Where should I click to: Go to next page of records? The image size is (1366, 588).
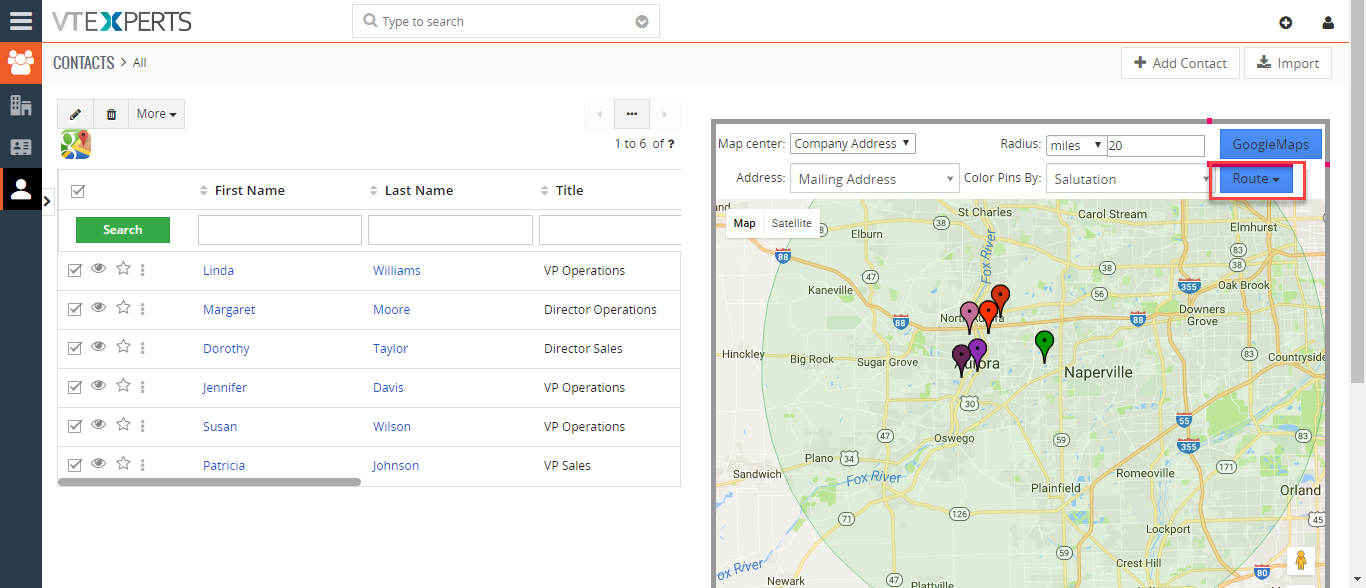(664, 114)
